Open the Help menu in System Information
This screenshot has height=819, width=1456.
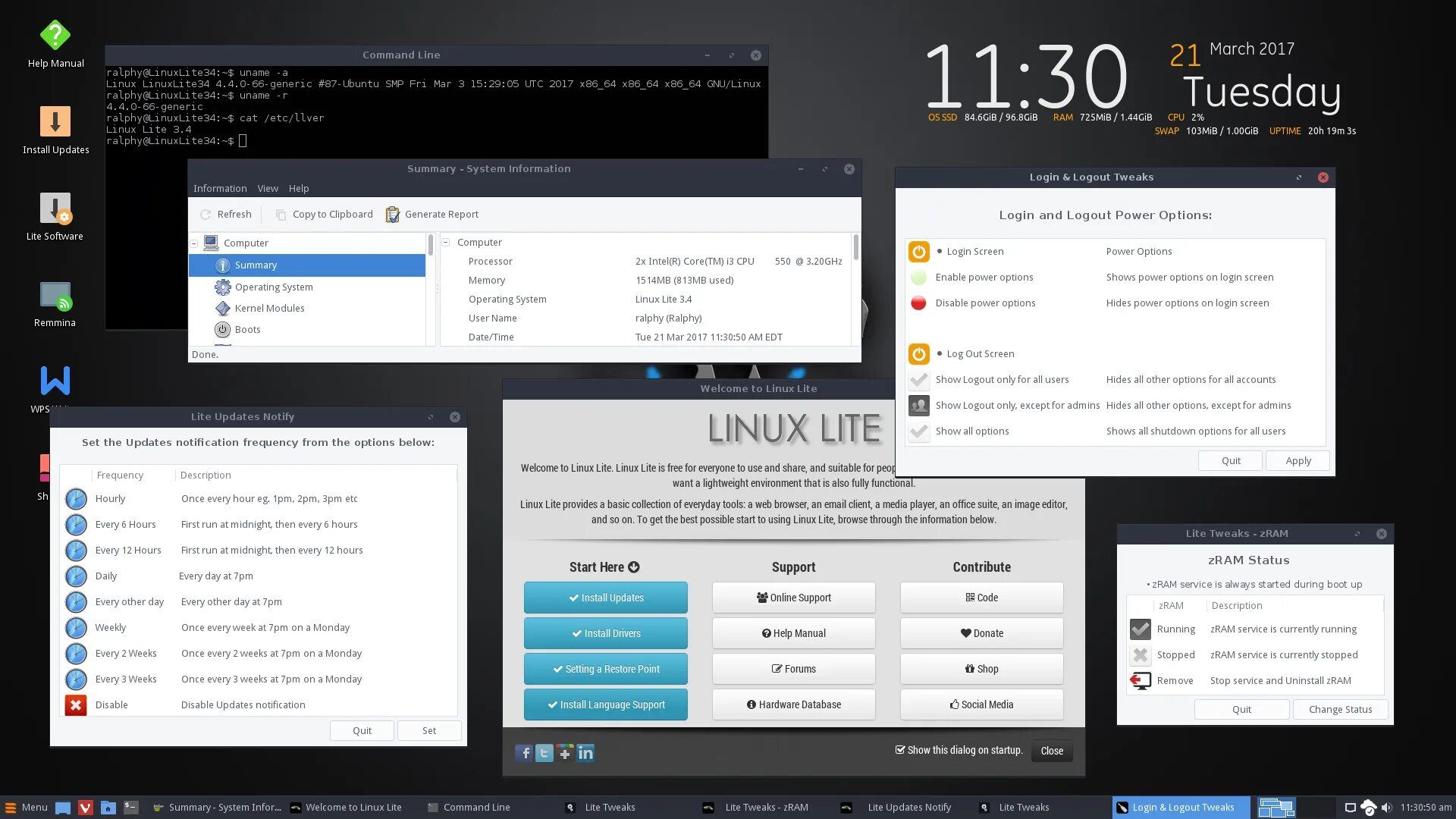299,189
